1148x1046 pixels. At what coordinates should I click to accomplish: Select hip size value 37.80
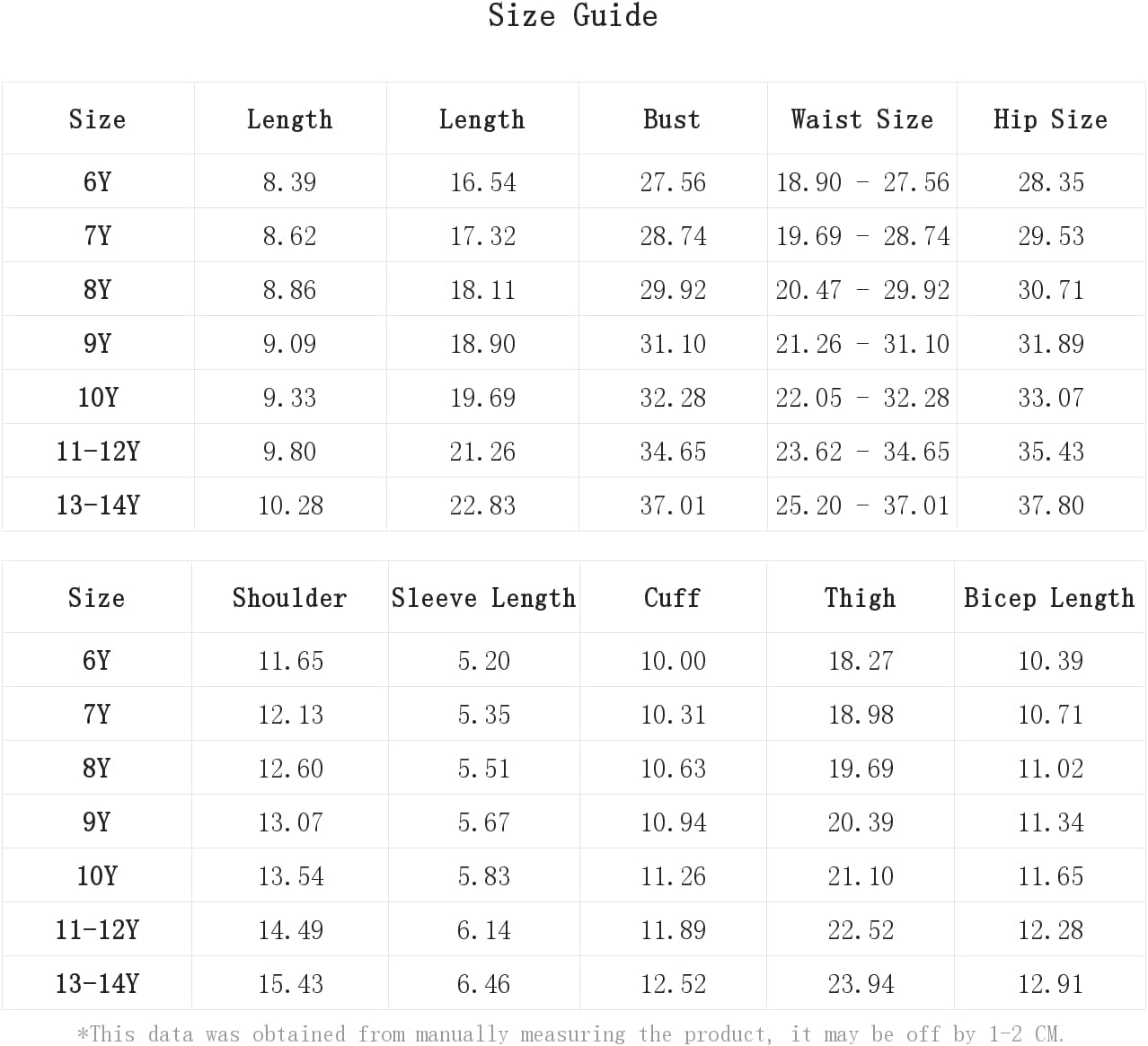coord(1051,505)
